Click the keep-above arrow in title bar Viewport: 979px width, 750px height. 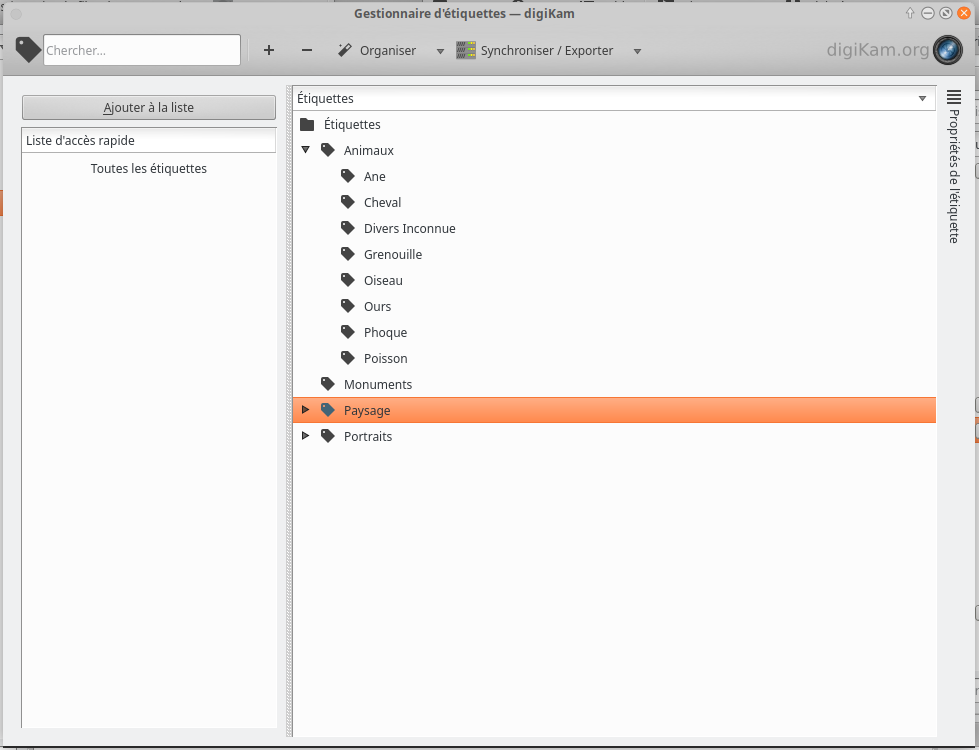click(910, 13)
